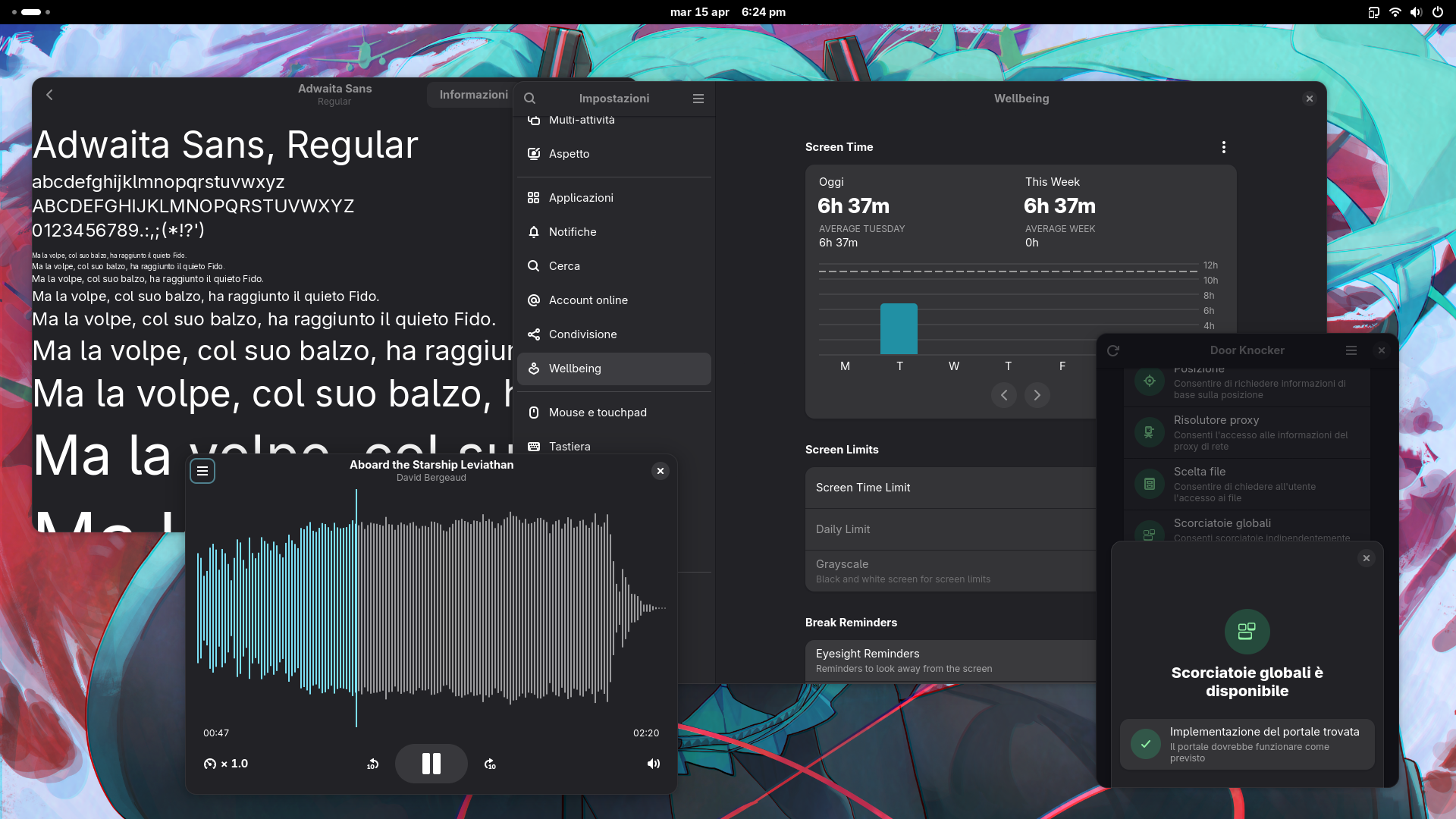Click the Mouse e touchpad icon
This screenshot has width=1456, height=819.
(x=534, y=413)
